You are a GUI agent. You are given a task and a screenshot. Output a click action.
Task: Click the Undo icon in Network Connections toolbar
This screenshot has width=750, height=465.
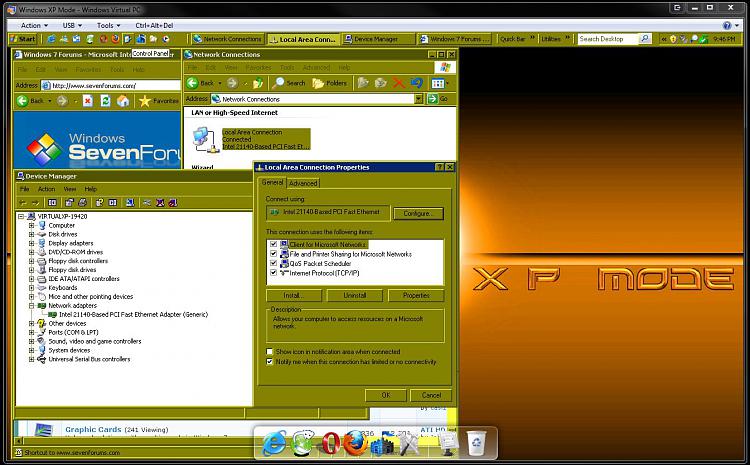(417, 83)
